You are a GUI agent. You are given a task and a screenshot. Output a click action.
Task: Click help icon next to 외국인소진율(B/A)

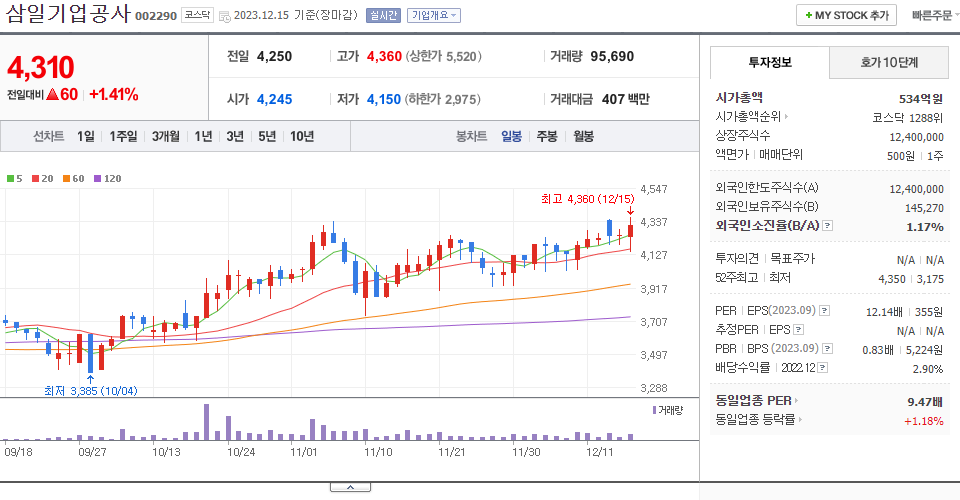(827, 226)
